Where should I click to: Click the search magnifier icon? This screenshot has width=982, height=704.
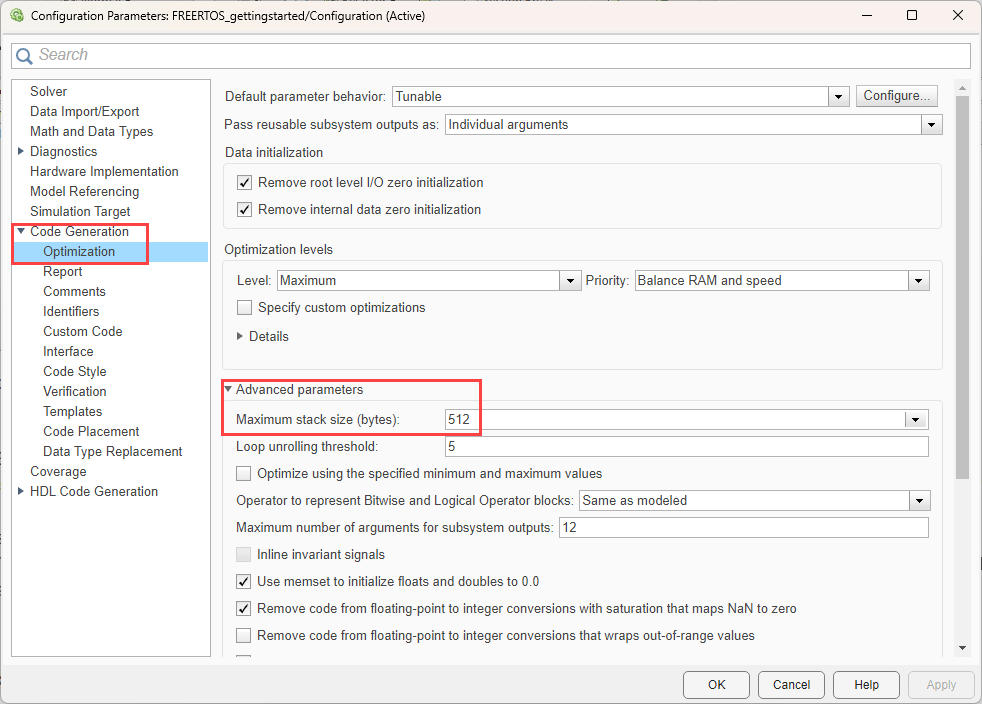pyautogui.click(x=24, y=56)
